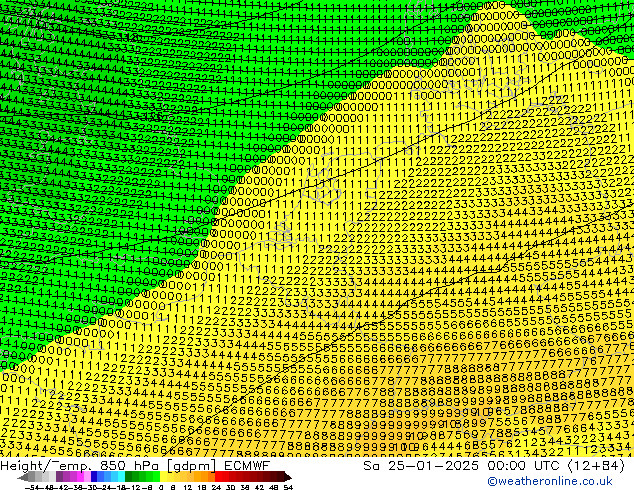Click the dark maroon arrow end of the color scale
The width and height of the screenshot is (634, 490).
point(288,477)
